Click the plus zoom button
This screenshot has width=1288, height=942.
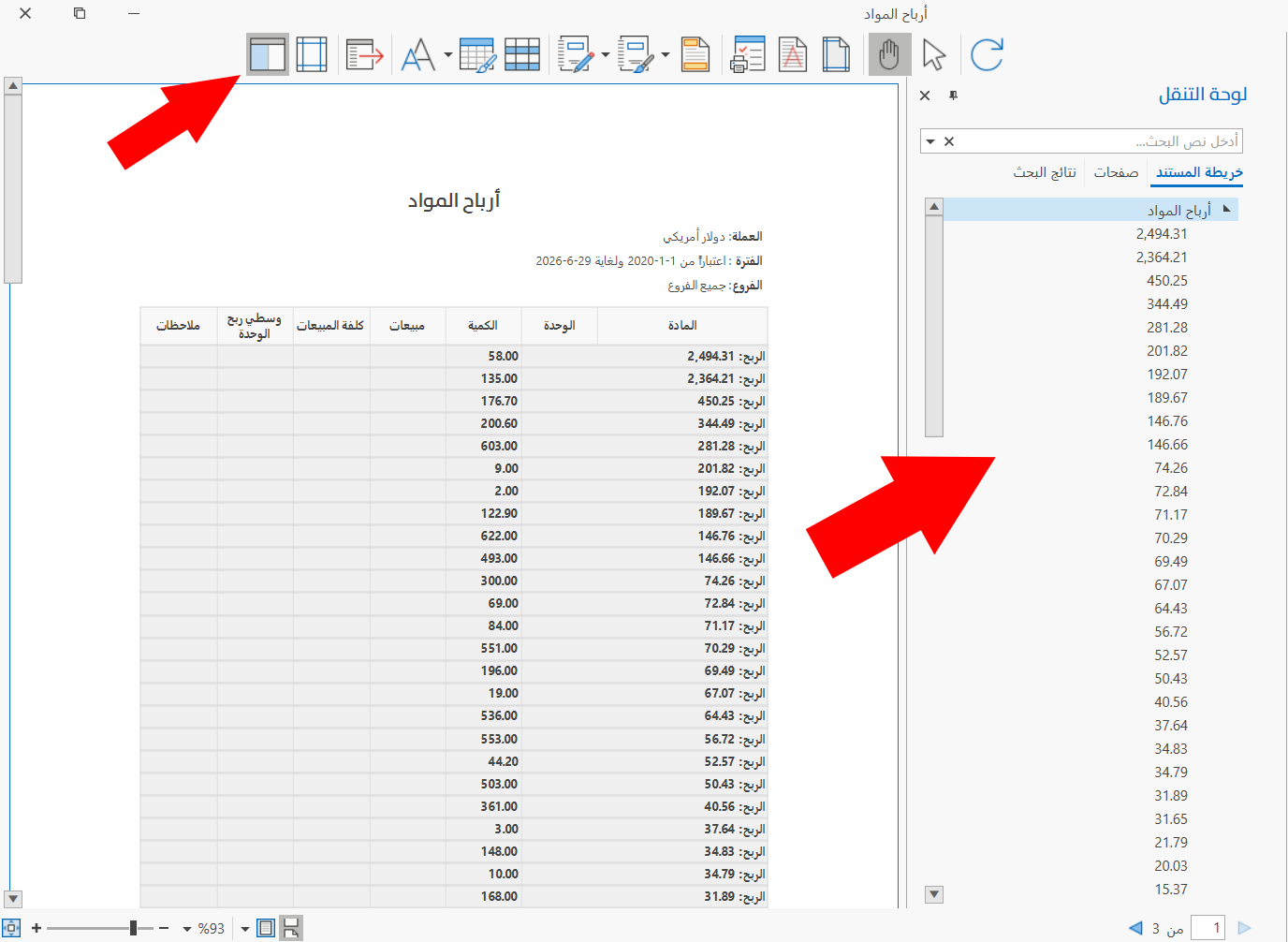(37, 928)
